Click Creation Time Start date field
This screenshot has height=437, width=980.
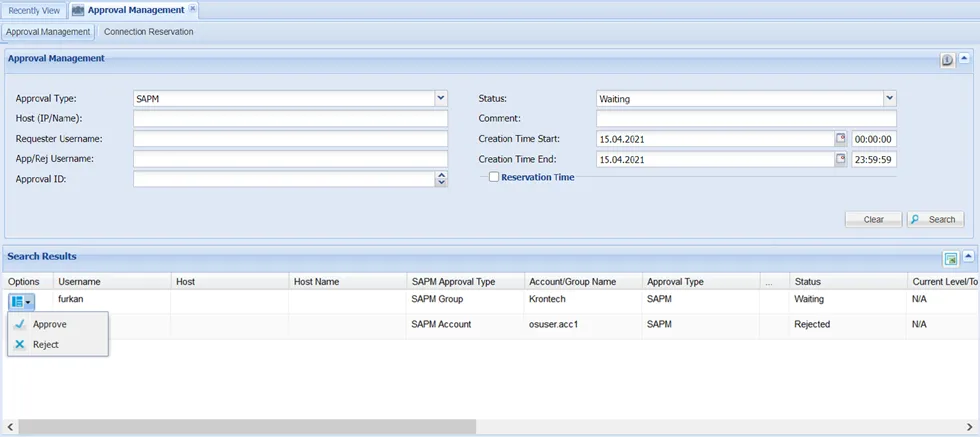715,139
